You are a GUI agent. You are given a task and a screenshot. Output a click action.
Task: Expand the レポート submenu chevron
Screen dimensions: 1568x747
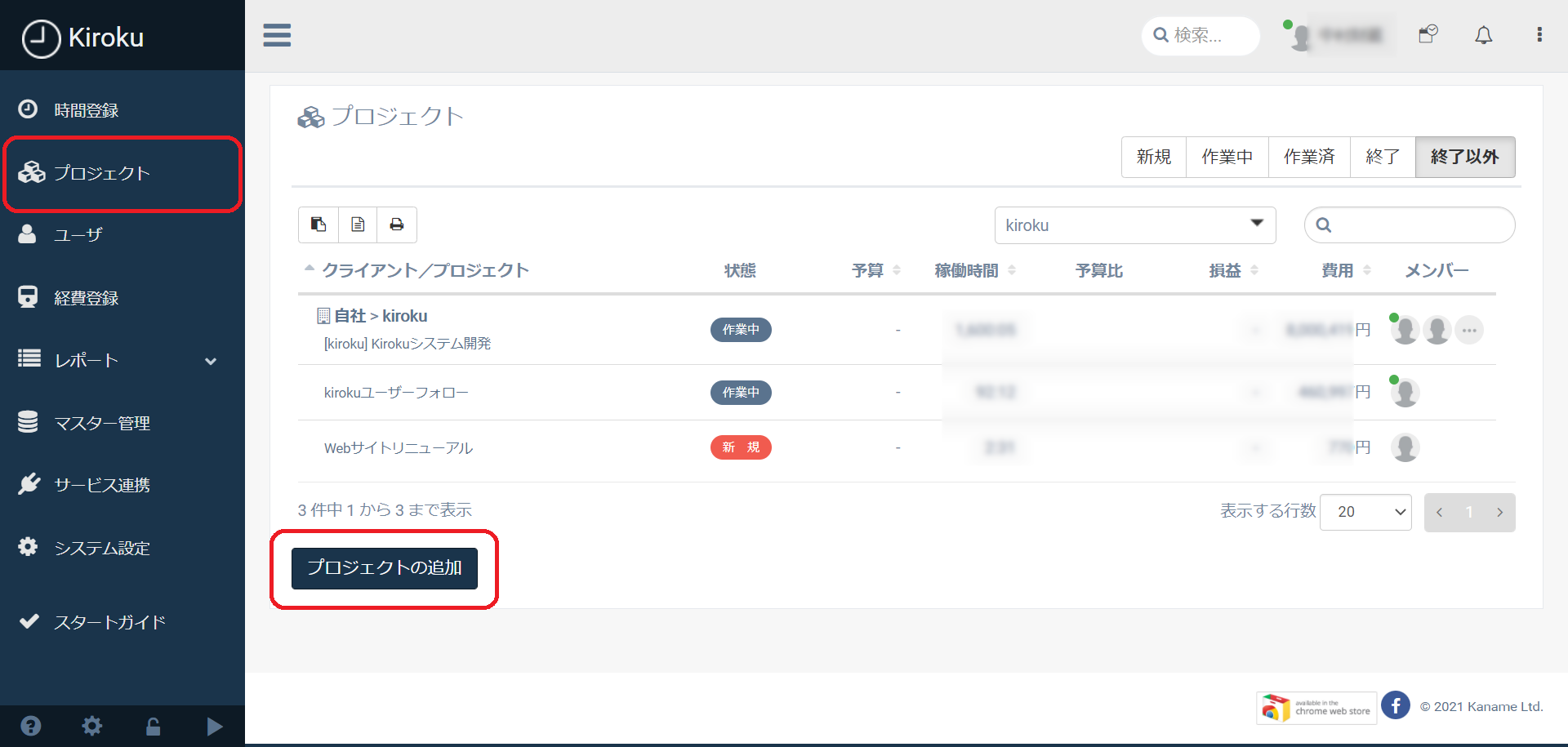211,361
